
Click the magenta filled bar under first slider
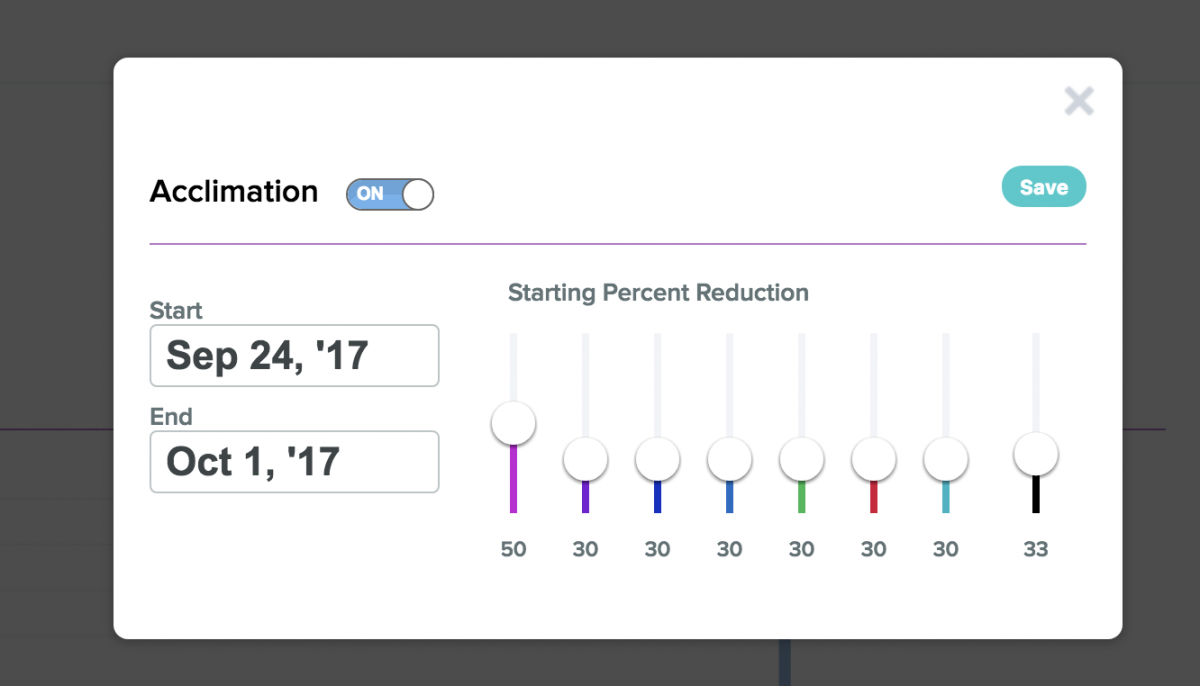pyautogui.click(x=513, y=480)
